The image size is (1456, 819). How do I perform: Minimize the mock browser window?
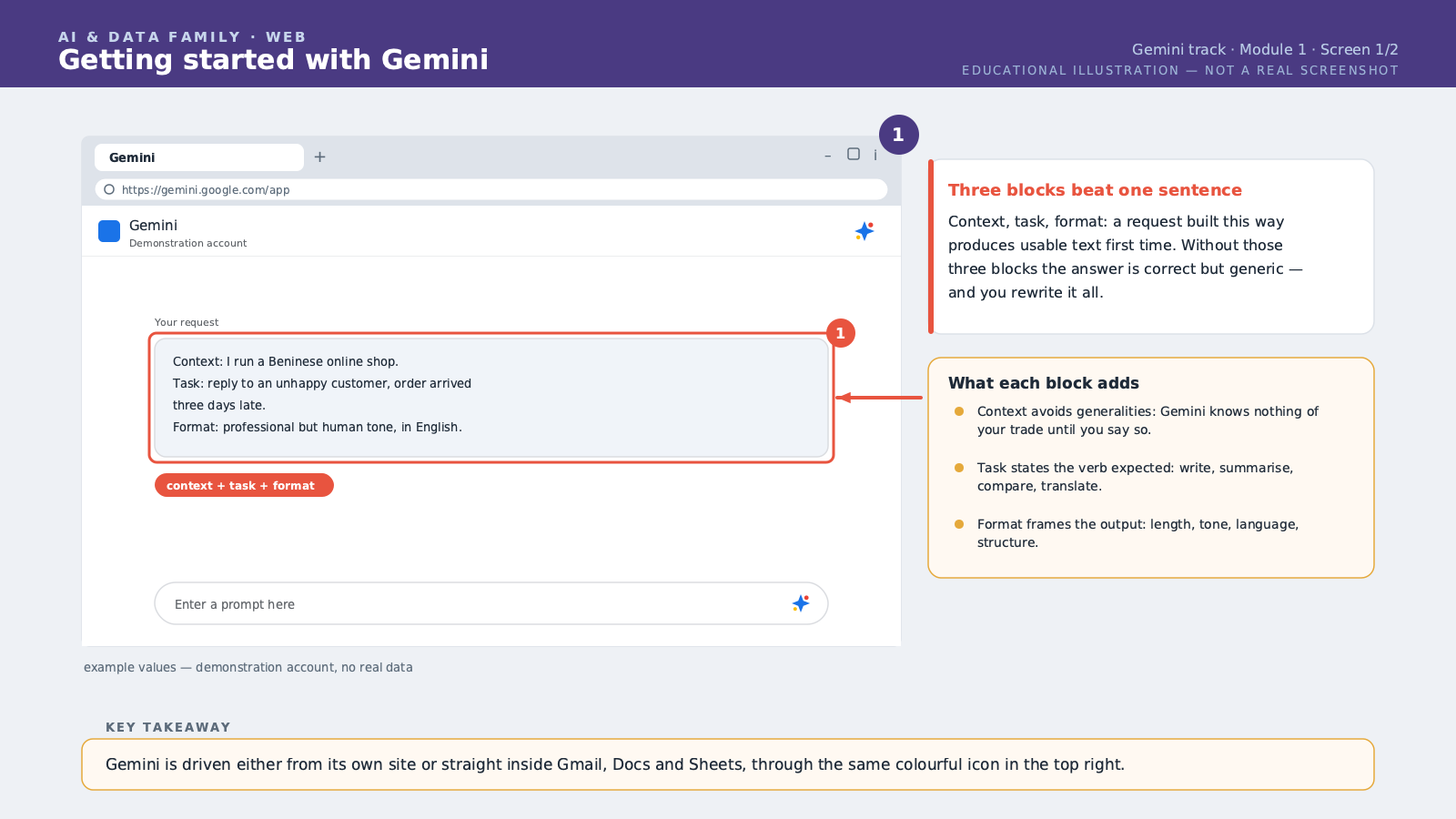pyautogui.click(x=827, y=157)
